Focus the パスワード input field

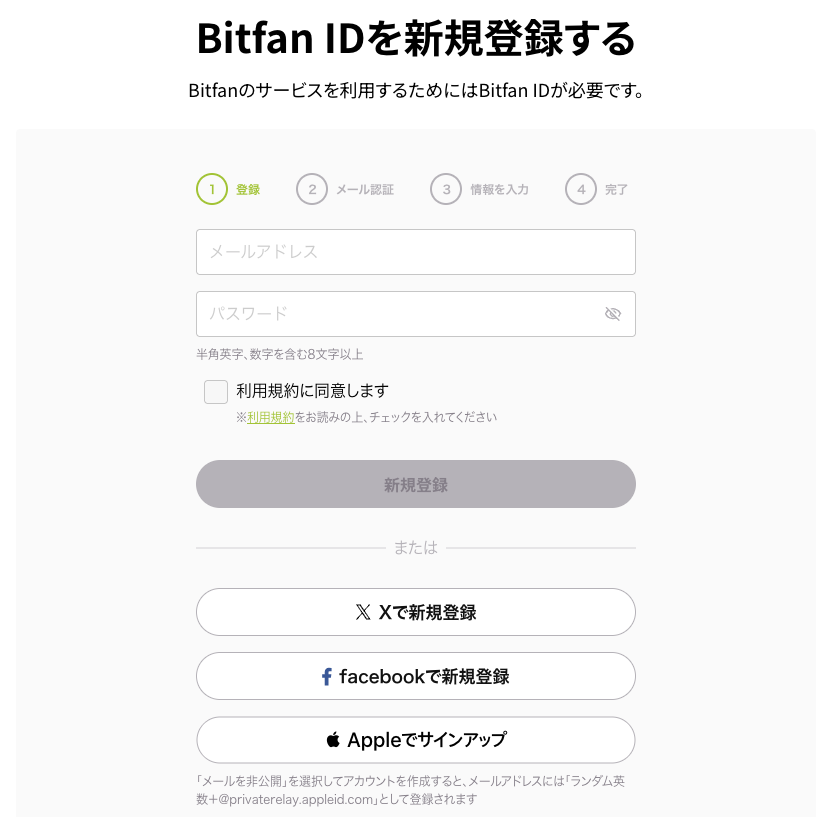pyautogui.click(x=400, y=314)
